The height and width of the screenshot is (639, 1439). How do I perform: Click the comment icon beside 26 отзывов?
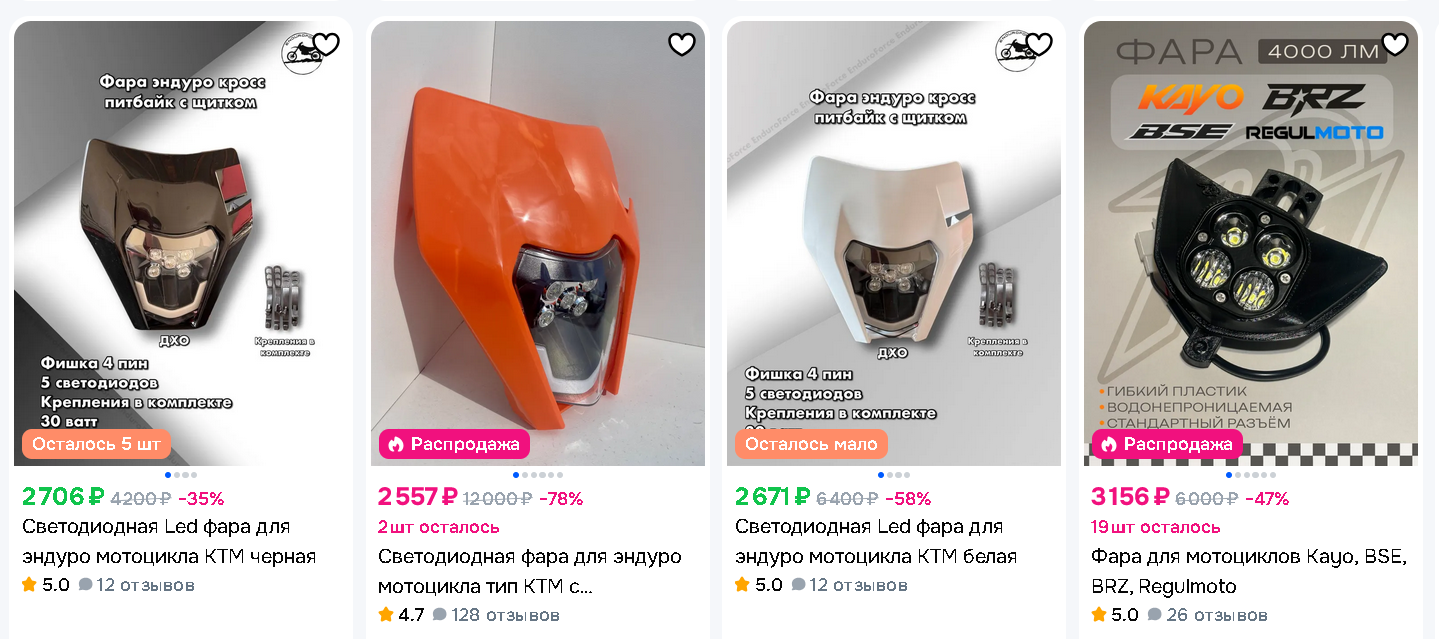pyautogui.click(x=1154, y=615)
